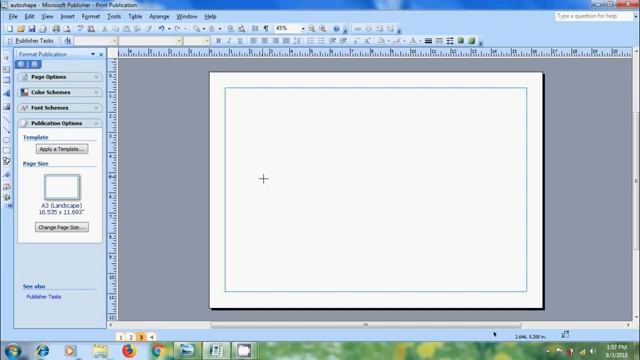Screen dimensions: 640x360
Task: Toggle numbered list formatting
Action: 311,41
